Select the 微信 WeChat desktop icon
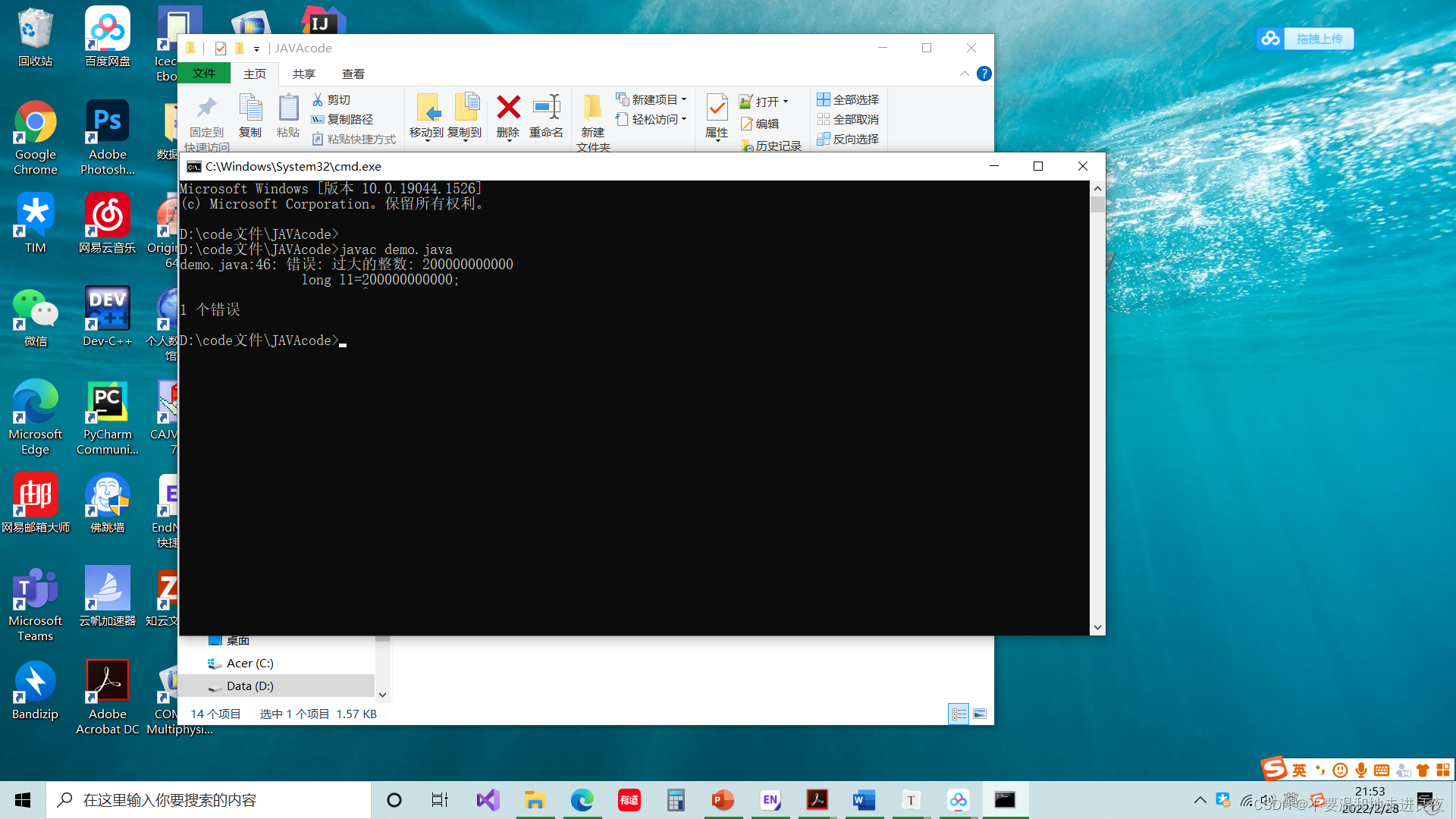 pos(36,317)
